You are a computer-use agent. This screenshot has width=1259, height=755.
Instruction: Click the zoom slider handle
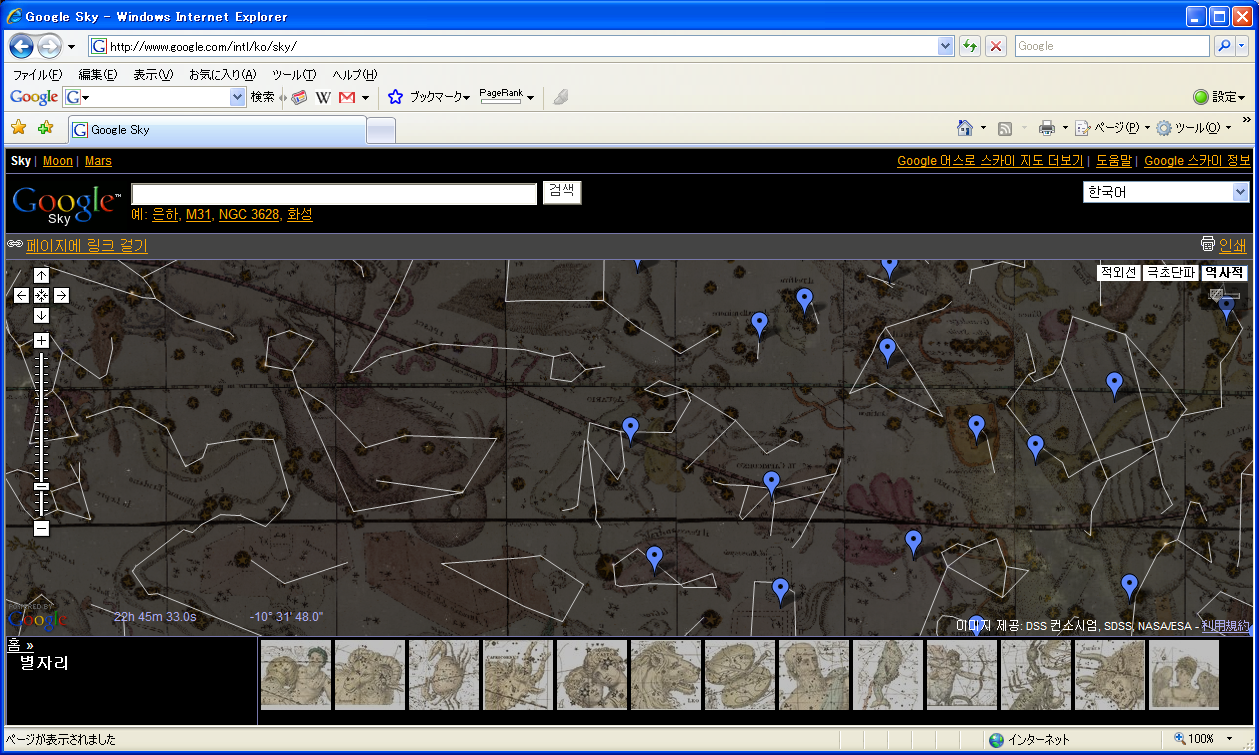click(x=41, y=486)
